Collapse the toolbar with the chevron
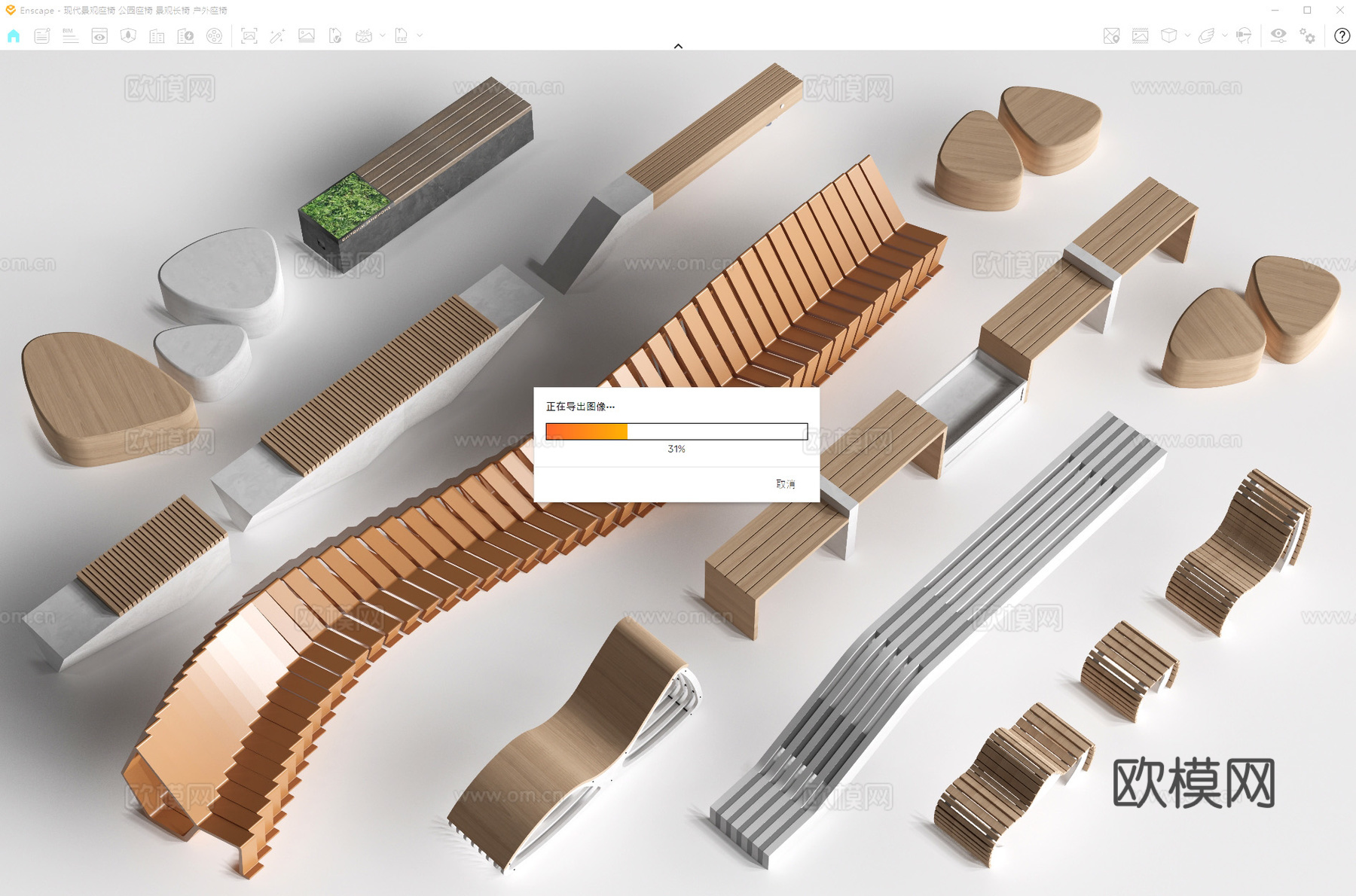 (678, 46)
